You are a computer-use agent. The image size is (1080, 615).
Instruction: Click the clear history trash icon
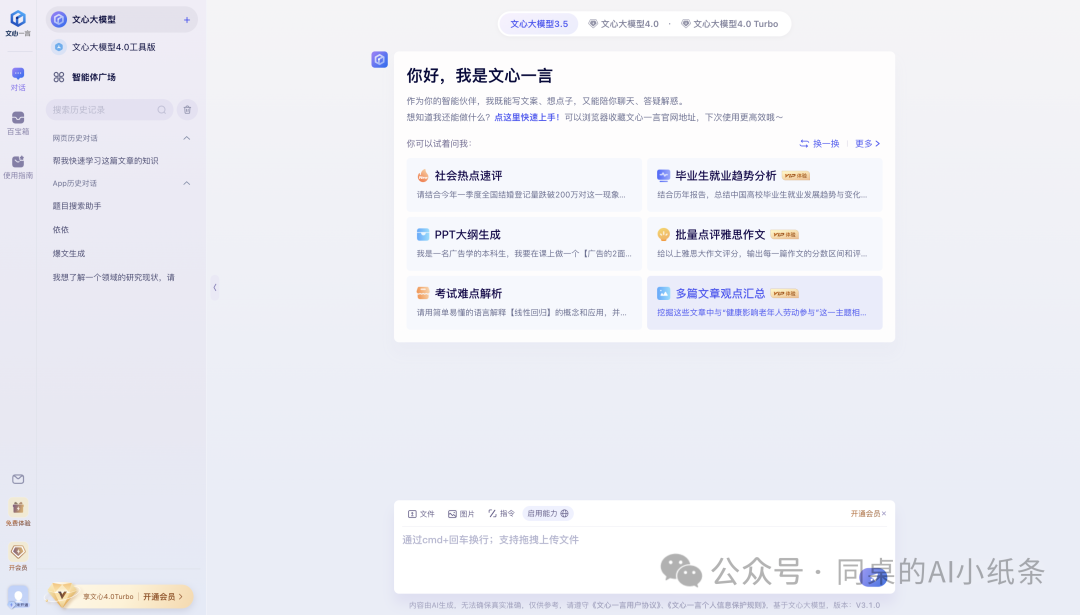click(187, 110)
